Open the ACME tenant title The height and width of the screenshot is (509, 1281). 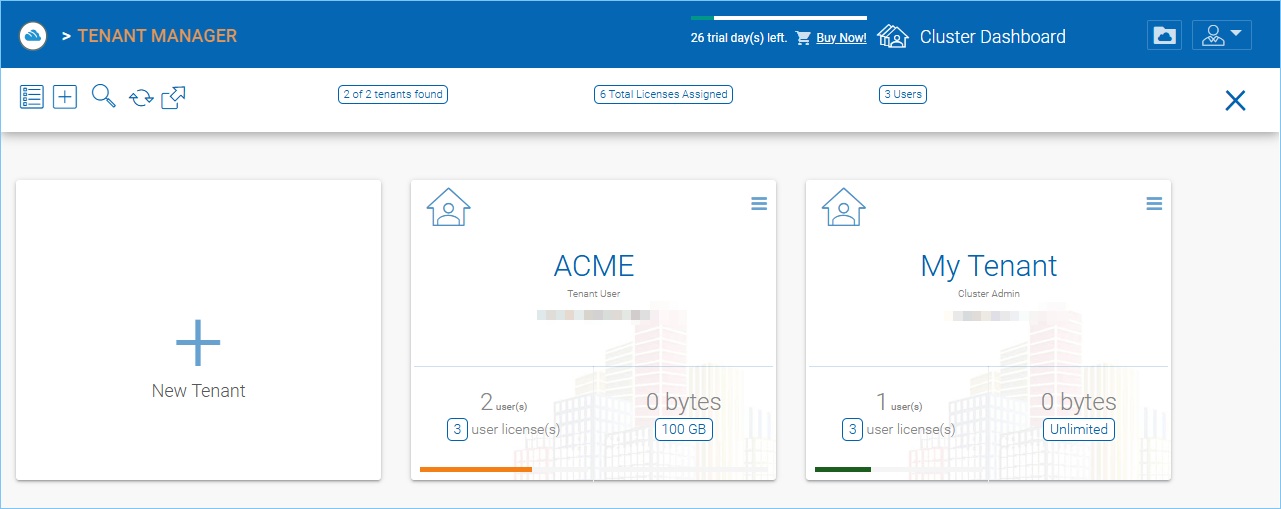point(594,265)
